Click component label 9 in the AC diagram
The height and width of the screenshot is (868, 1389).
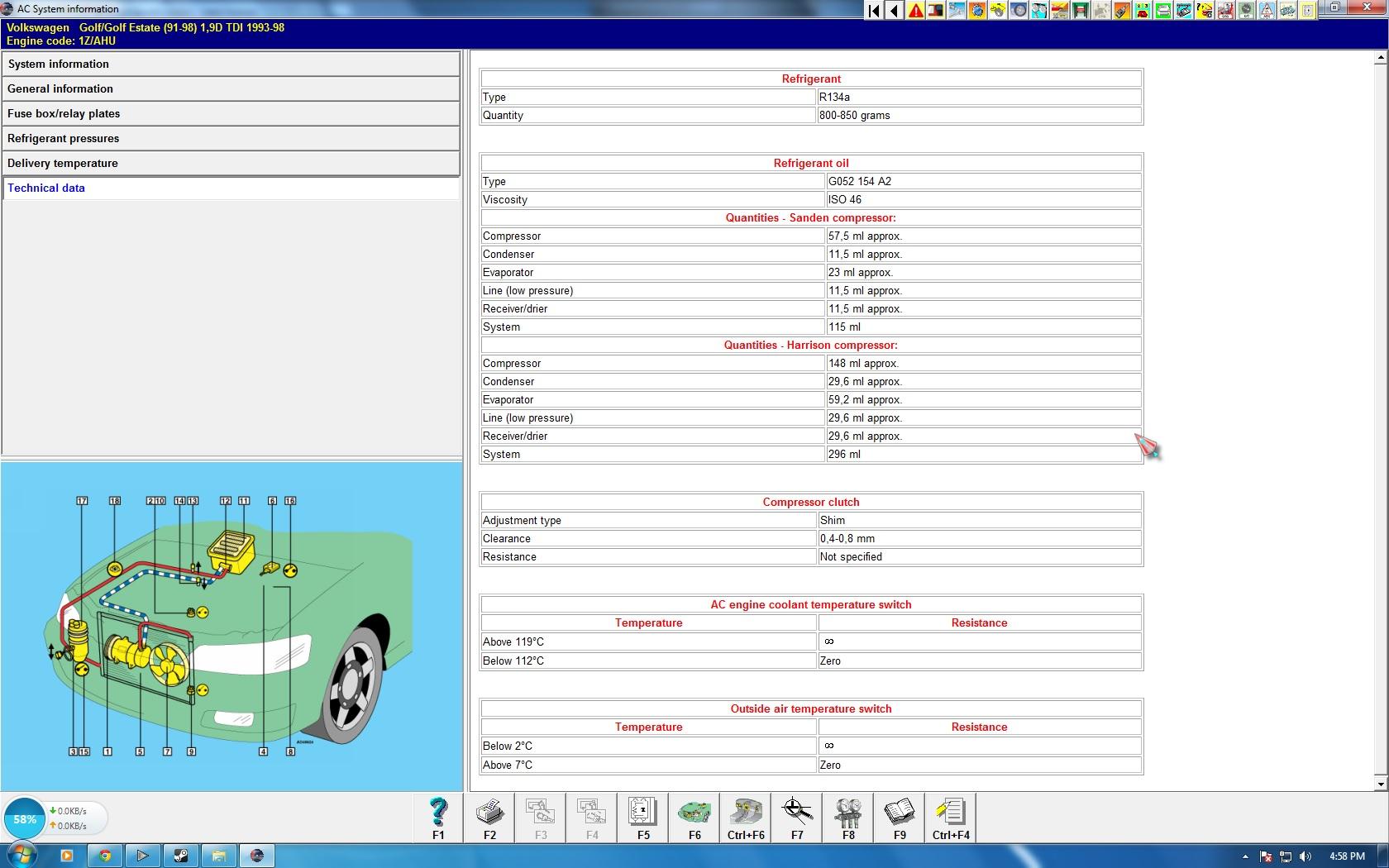pyautogui.click(x=191, y=751)
